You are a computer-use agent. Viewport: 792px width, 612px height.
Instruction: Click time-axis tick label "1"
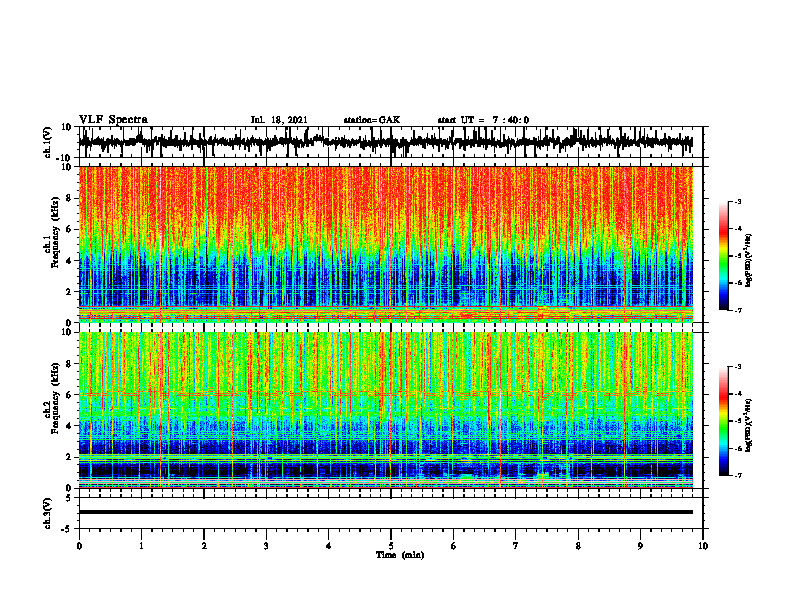pos(141,546)
